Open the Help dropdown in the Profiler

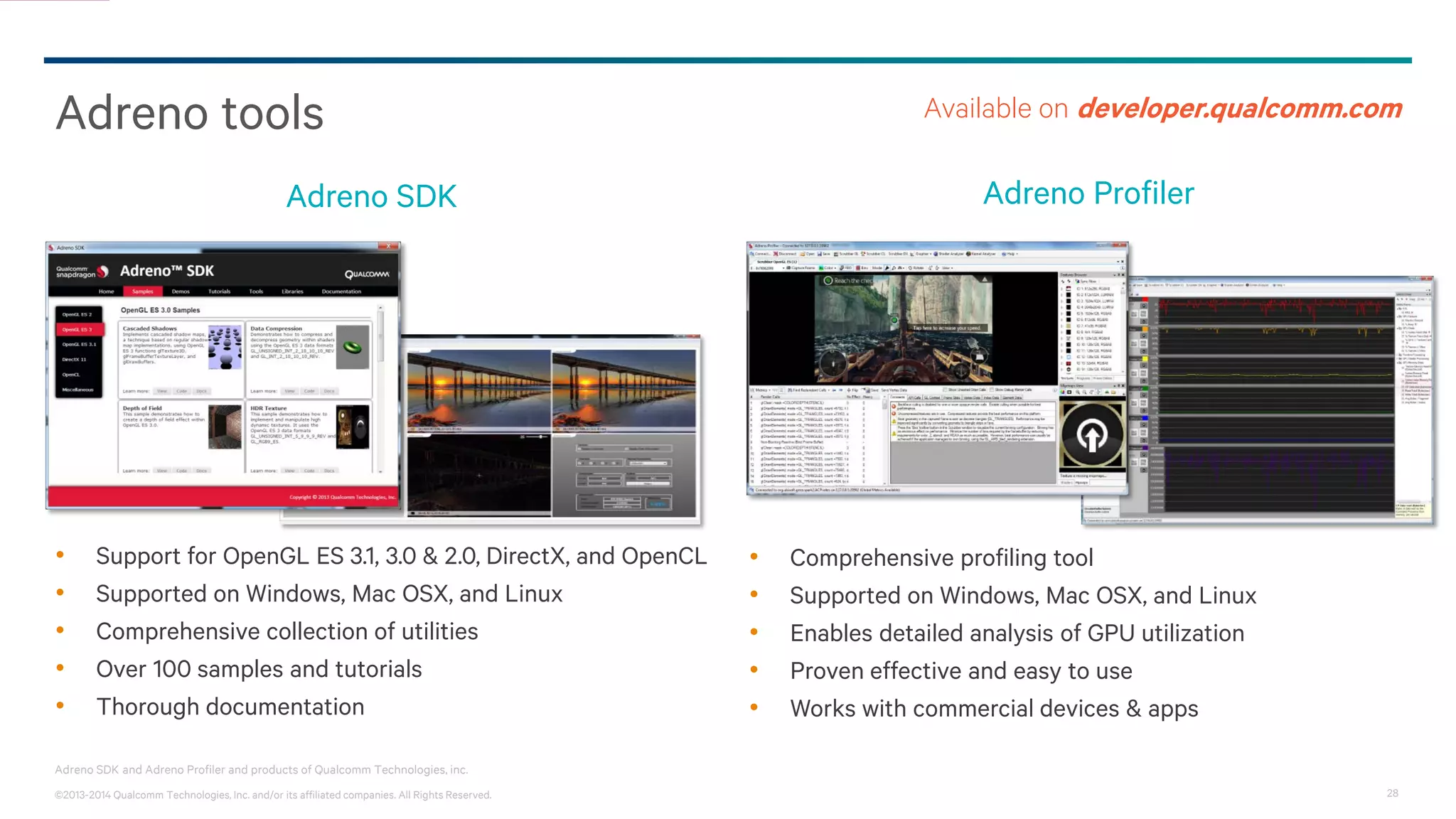tap(1010, 254)
